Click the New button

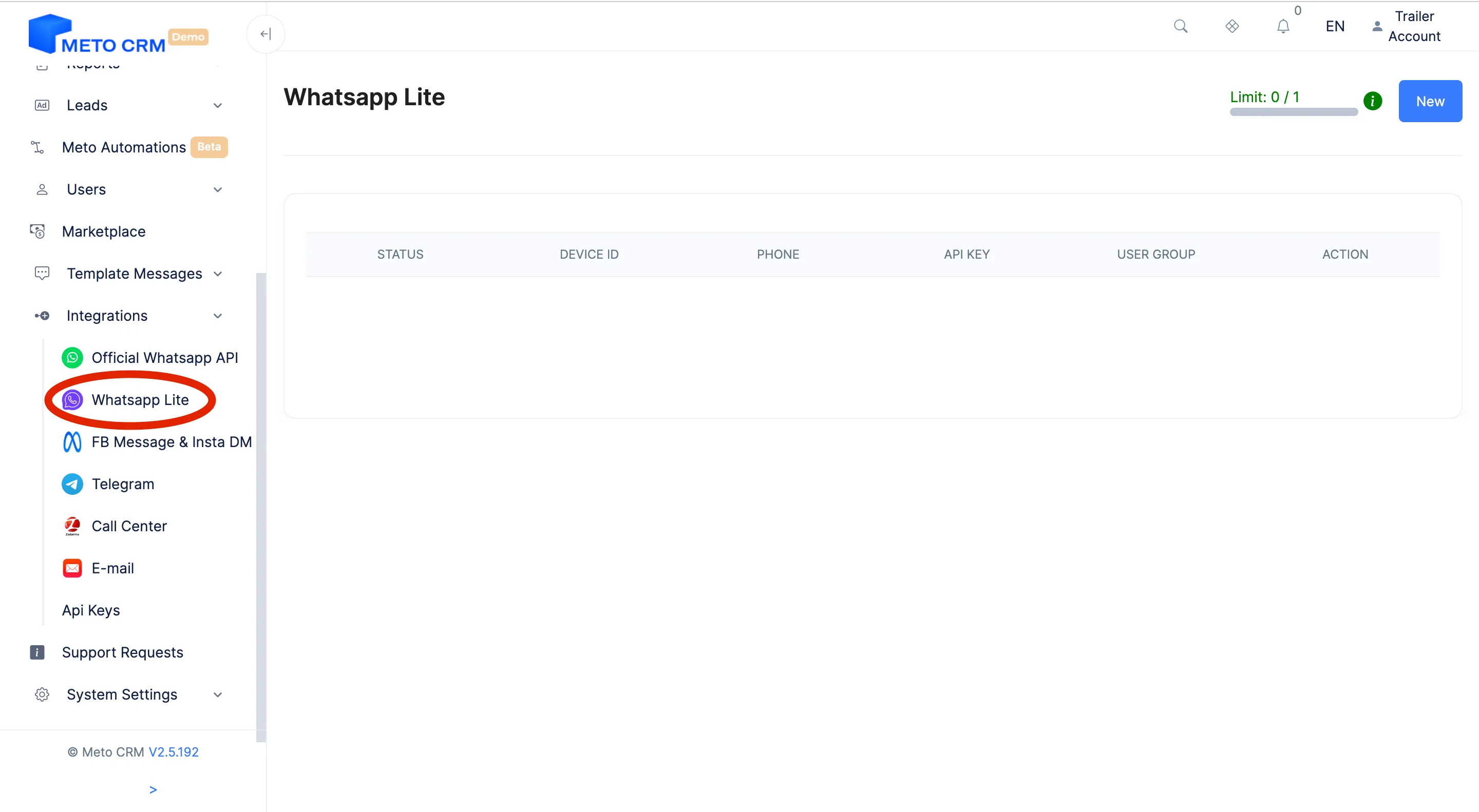[1430, 101]
